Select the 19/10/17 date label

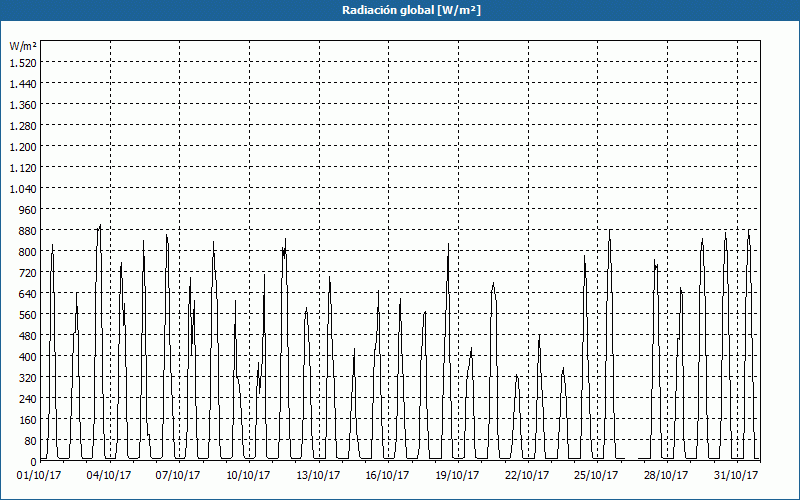[457, 476]
